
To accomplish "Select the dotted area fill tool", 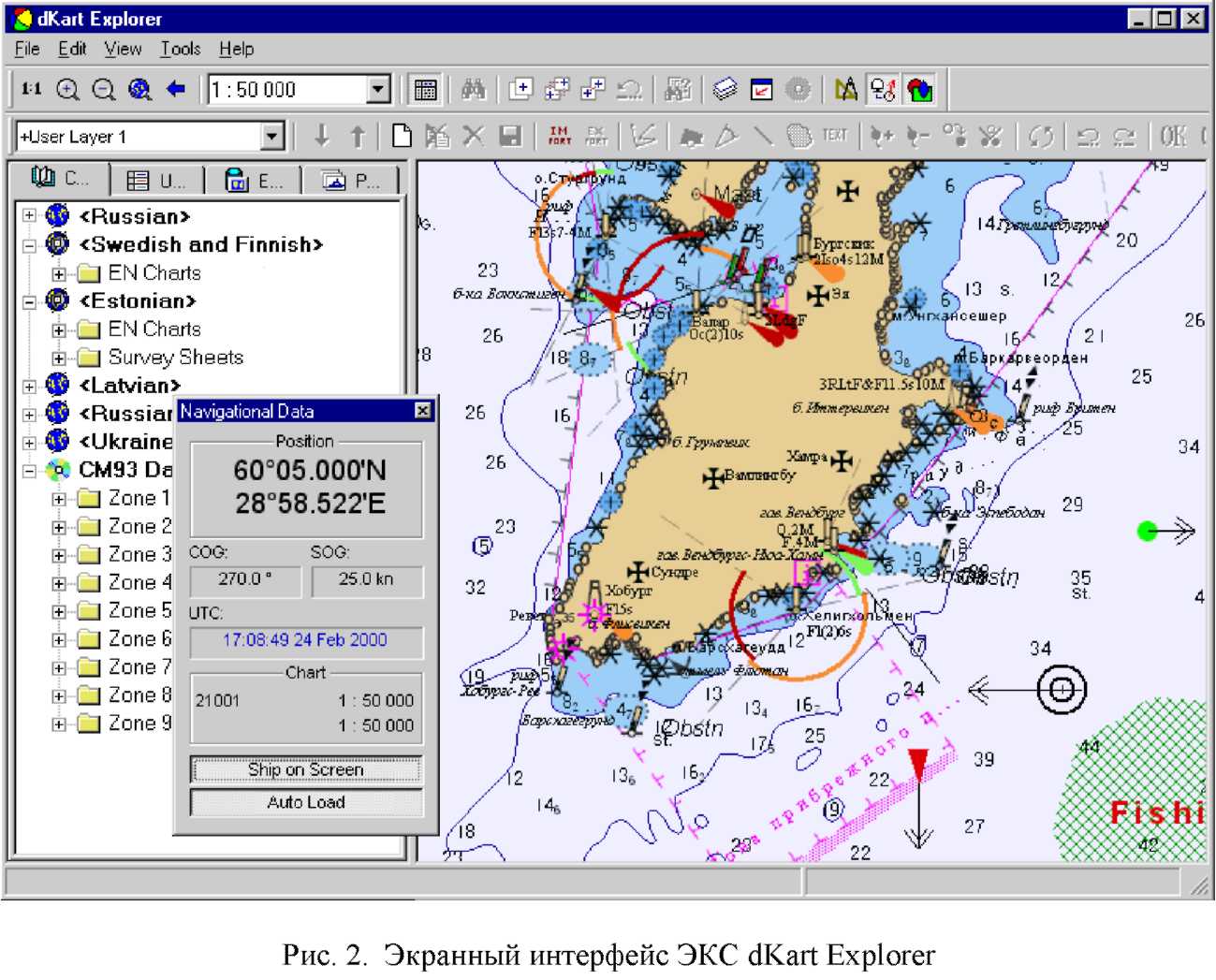I will (798, 137).
